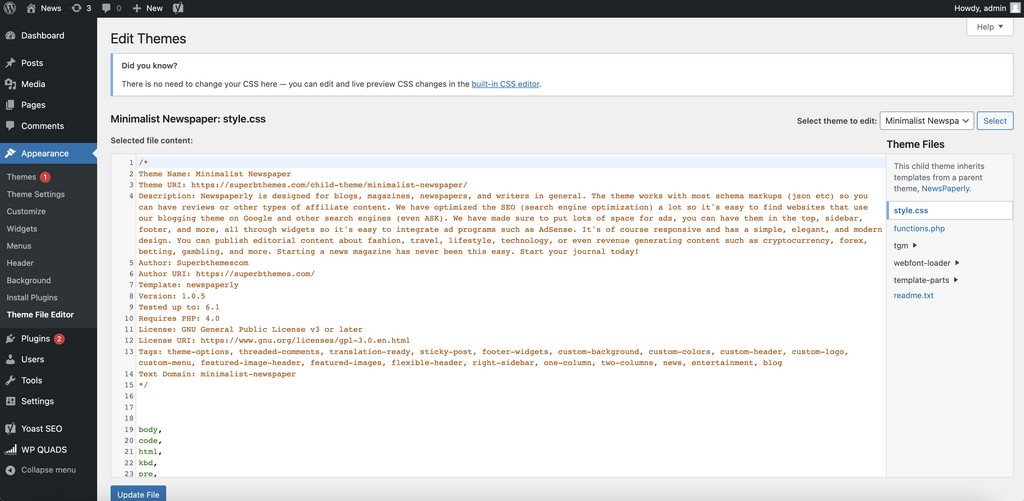The width and height of the screenshot is (1024, 501).
Task: Collapse the admin sidebar menu
Action: (48, 470)
